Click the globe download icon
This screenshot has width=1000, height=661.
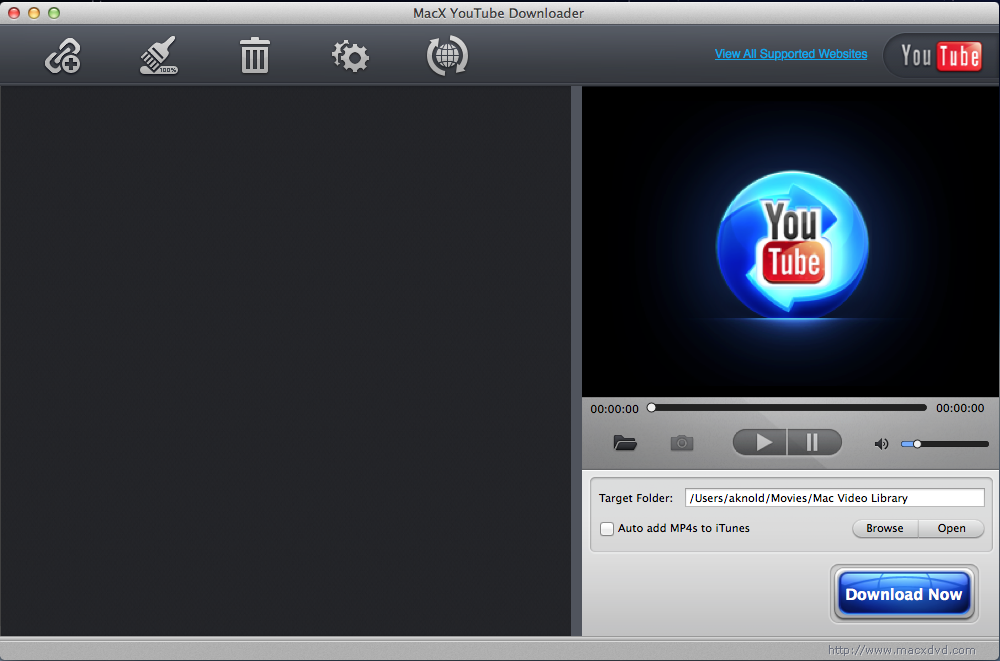(447, 56)
